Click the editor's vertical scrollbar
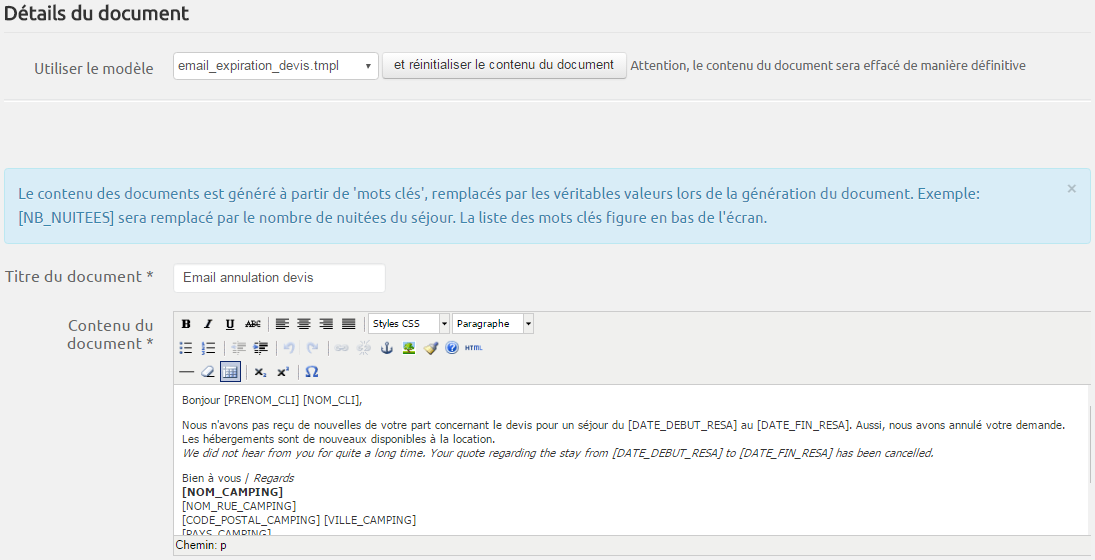1095x560 pixels. coord(1089,460)
